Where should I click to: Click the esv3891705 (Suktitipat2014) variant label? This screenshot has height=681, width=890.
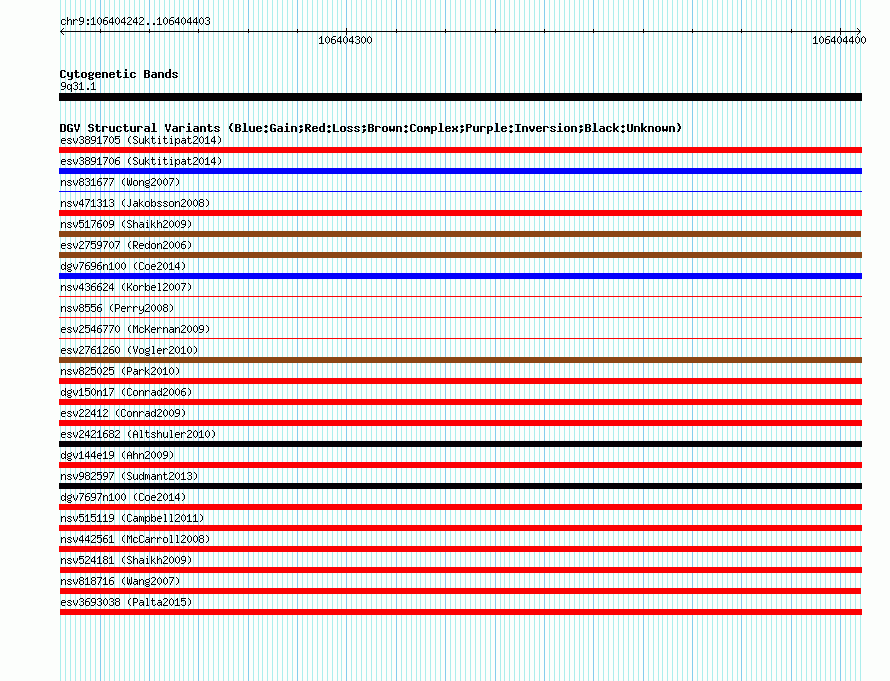click(141, 140)
